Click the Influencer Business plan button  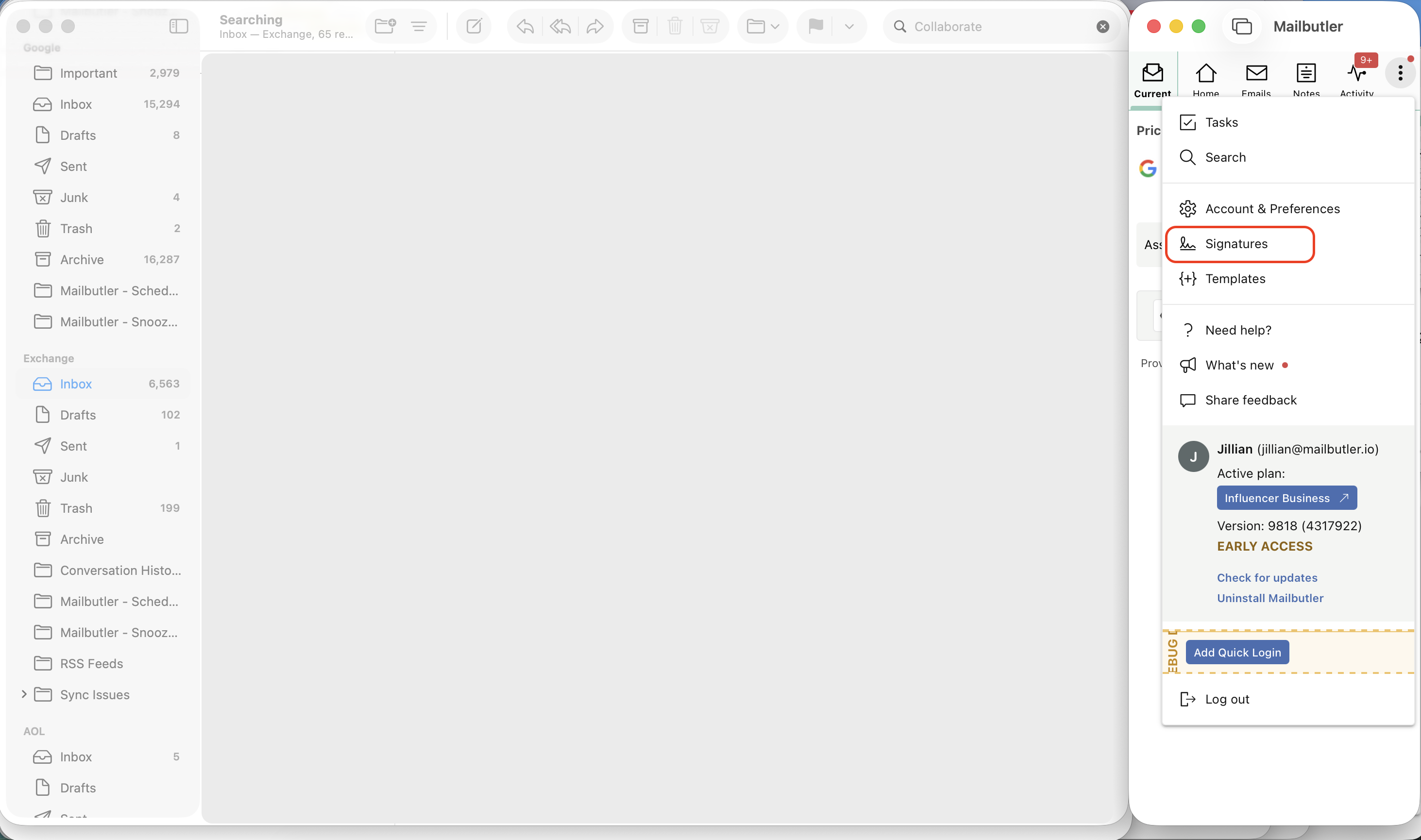coord(1286,498)
